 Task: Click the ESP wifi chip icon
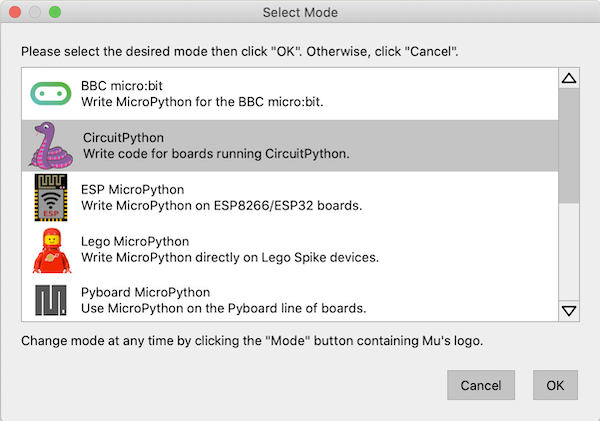pyautogui.click(x=51, y=197)
